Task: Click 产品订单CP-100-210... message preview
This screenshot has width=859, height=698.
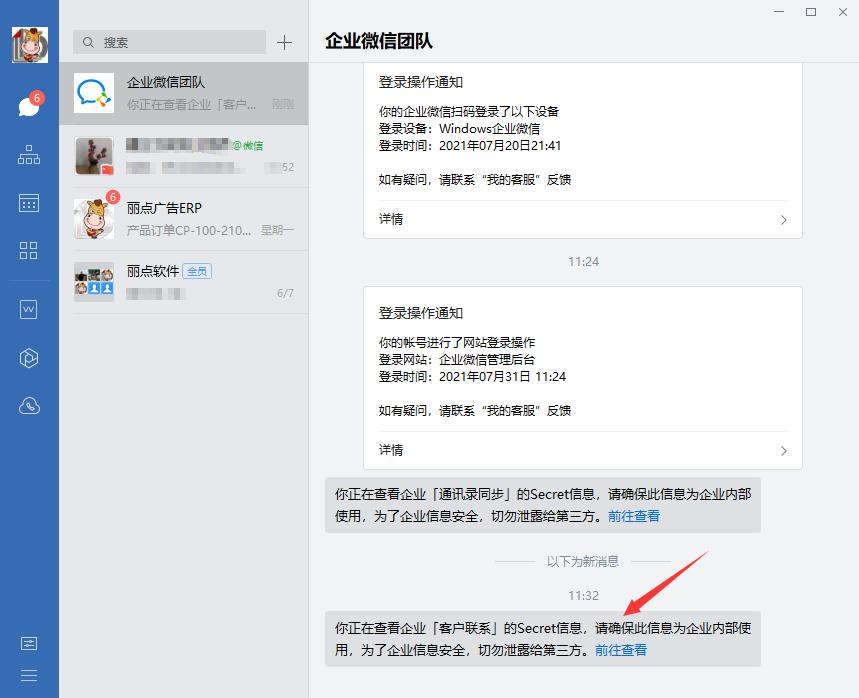Action: click(x=189, y=231)
